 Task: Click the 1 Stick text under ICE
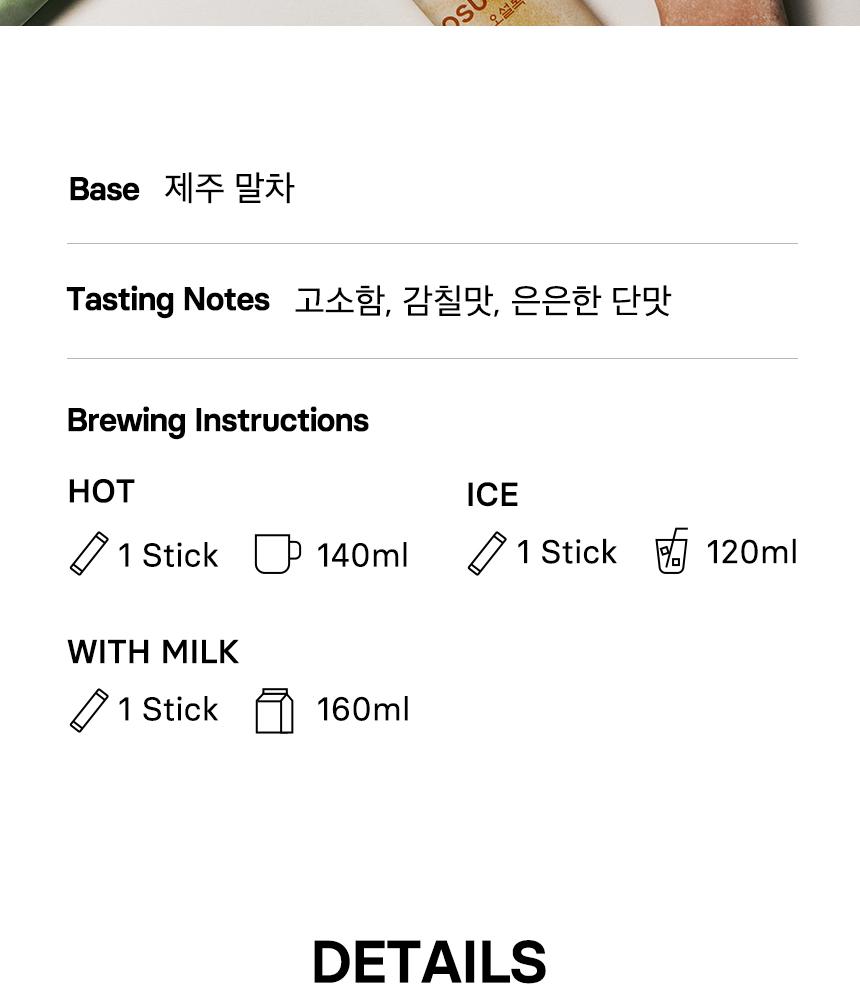click(x=566, y=552)
